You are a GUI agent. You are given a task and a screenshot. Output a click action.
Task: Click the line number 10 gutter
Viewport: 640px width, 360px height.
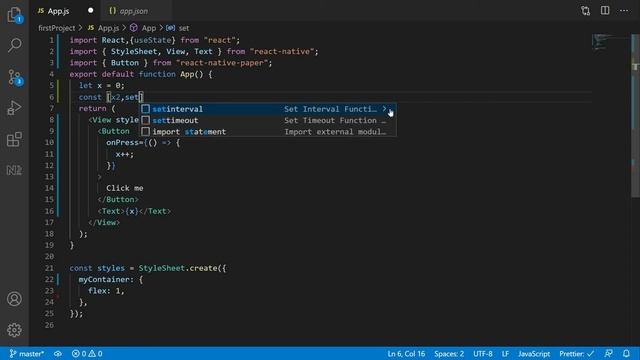click(x=49, y=142)
